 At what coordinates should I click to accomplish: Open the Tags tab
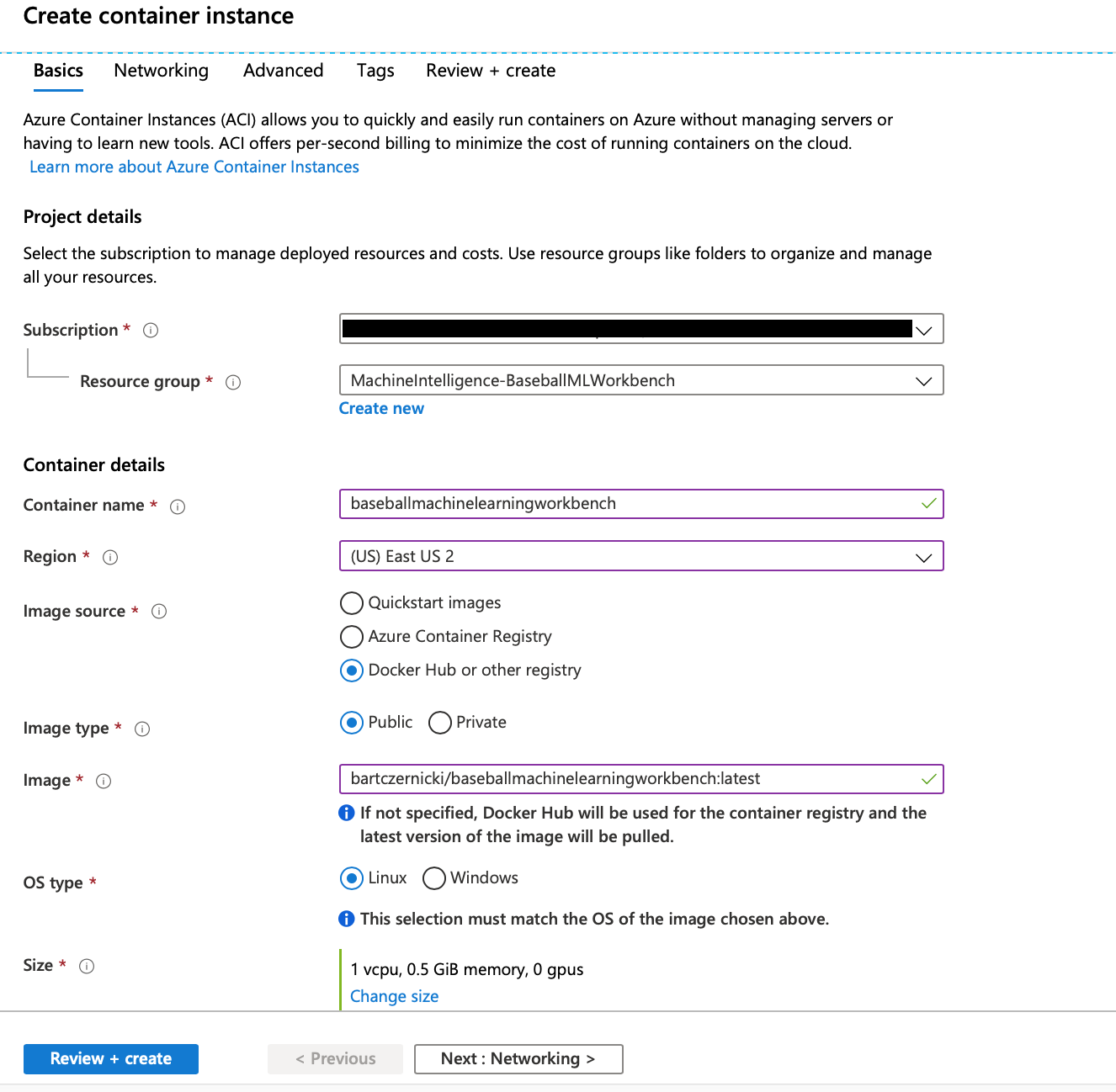point(375,71)
